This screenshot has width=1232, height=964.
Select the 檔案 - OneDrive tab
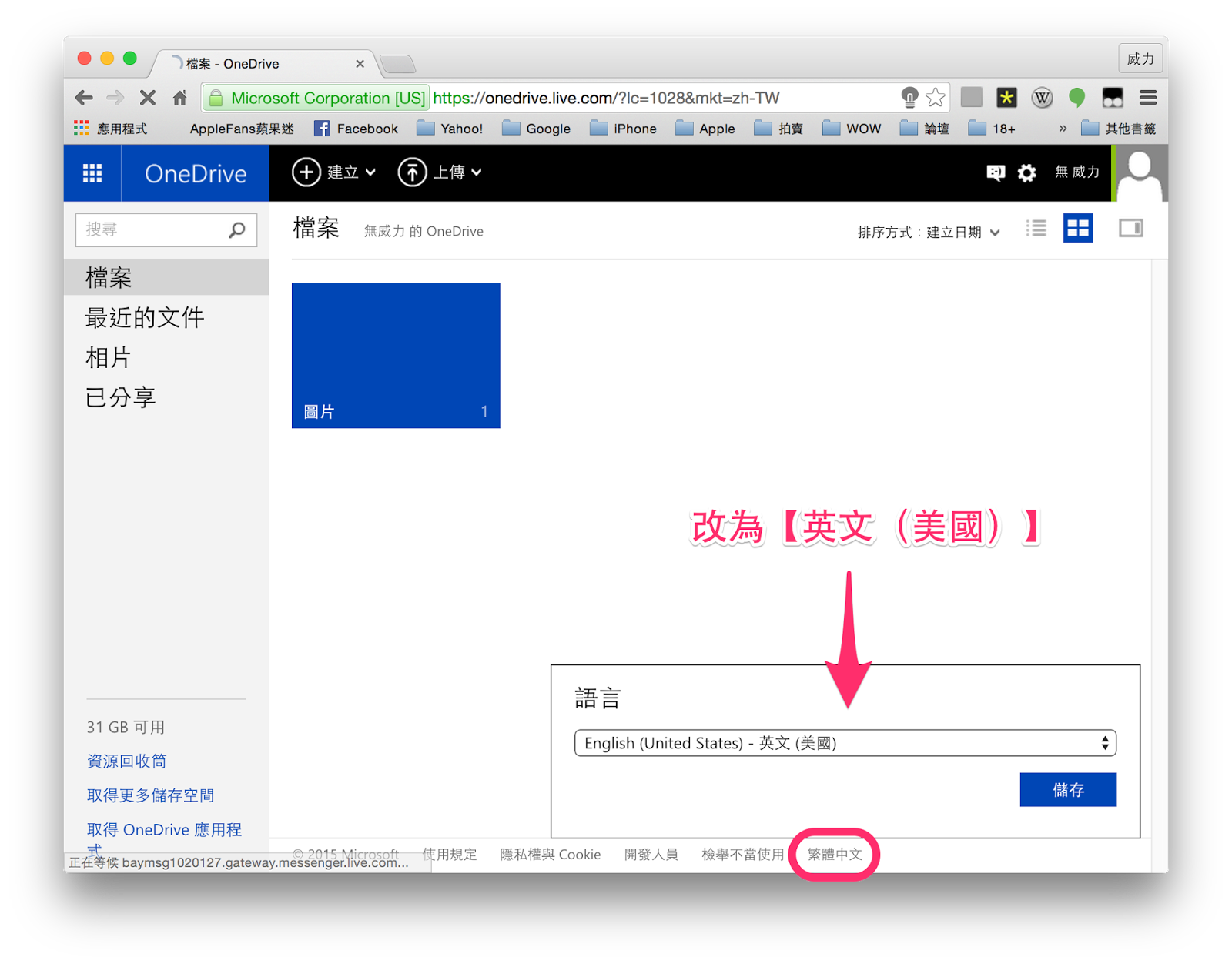263,63
